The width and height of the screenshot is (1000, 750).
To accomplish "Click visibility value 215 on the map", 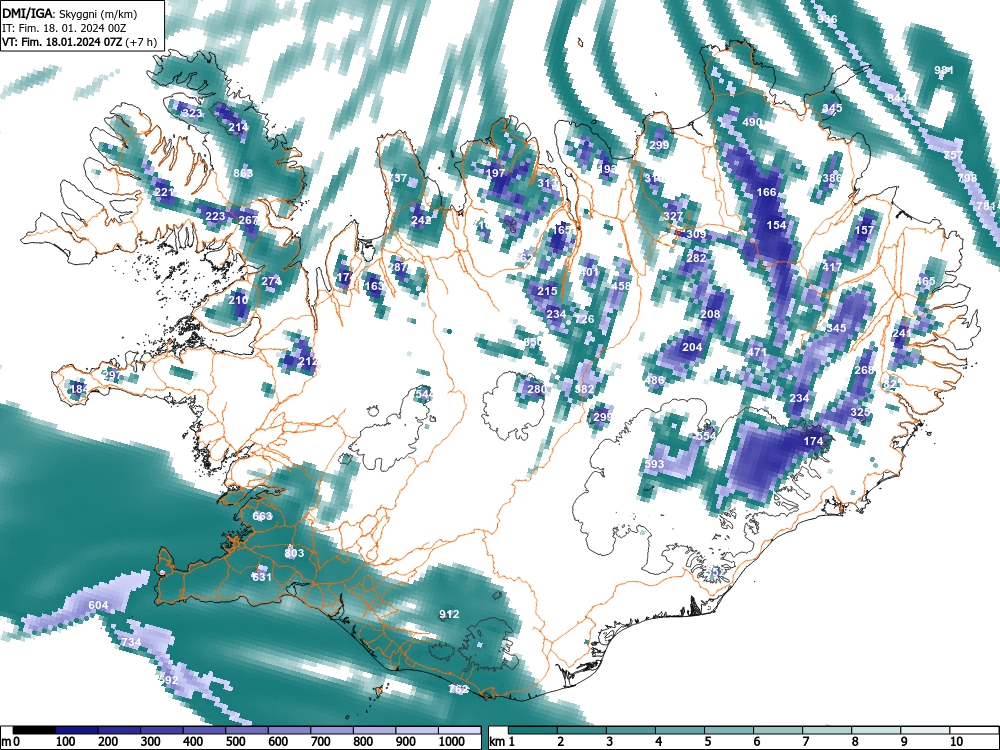I will click(x=547, y=291).
